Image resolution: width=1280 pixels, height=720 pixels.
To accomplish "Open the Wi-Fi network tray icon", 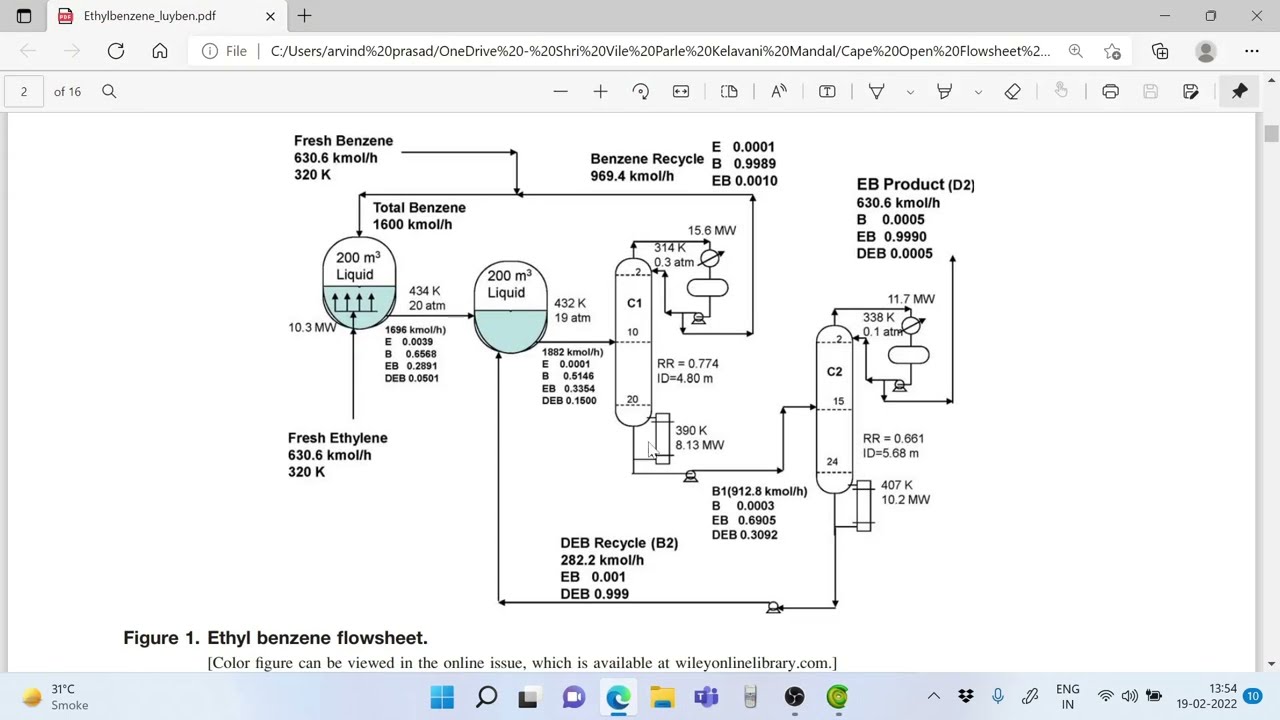I will (x=1105, y=697).
